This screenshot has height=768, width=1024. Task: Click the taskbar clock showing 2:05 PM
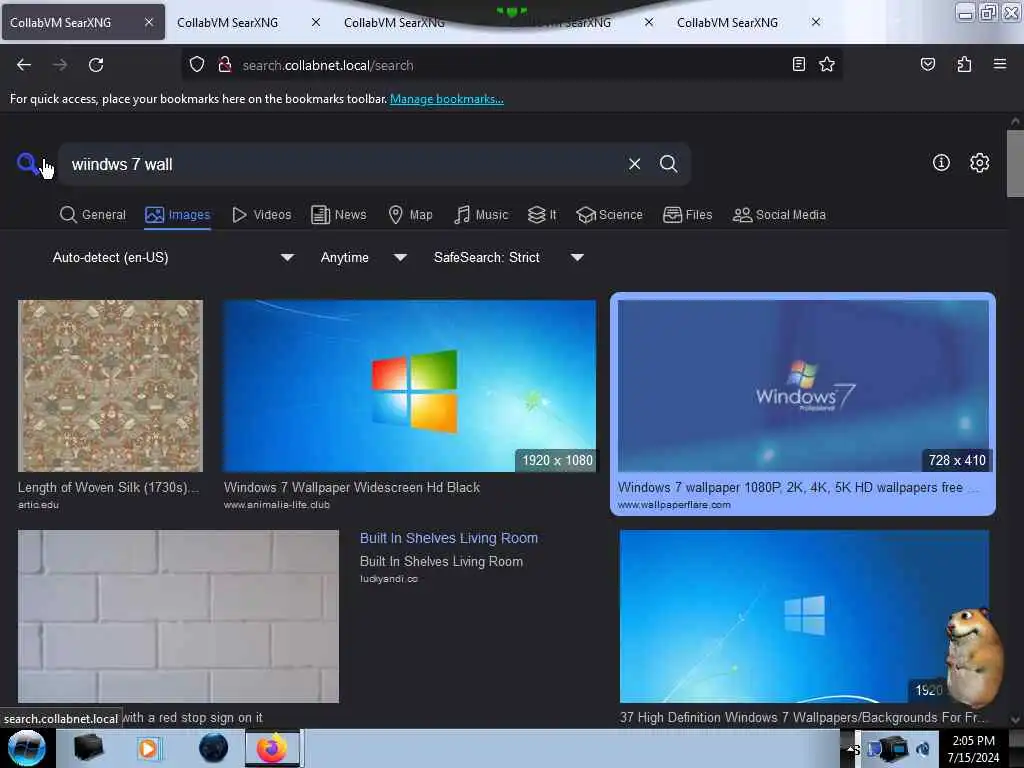coord(973,748)
